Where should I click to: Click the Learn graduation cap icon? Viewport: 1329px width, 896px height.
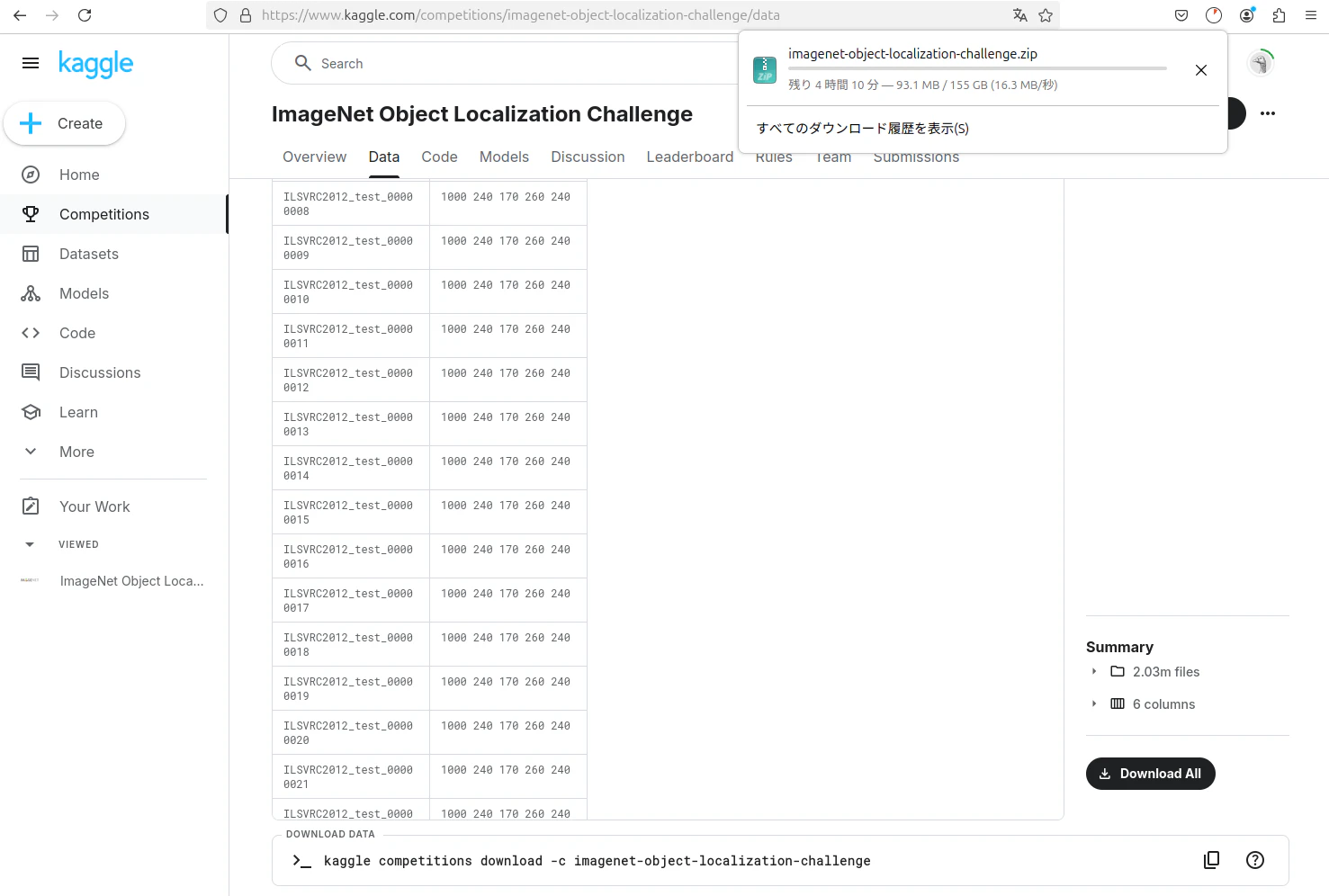[31, 412]
